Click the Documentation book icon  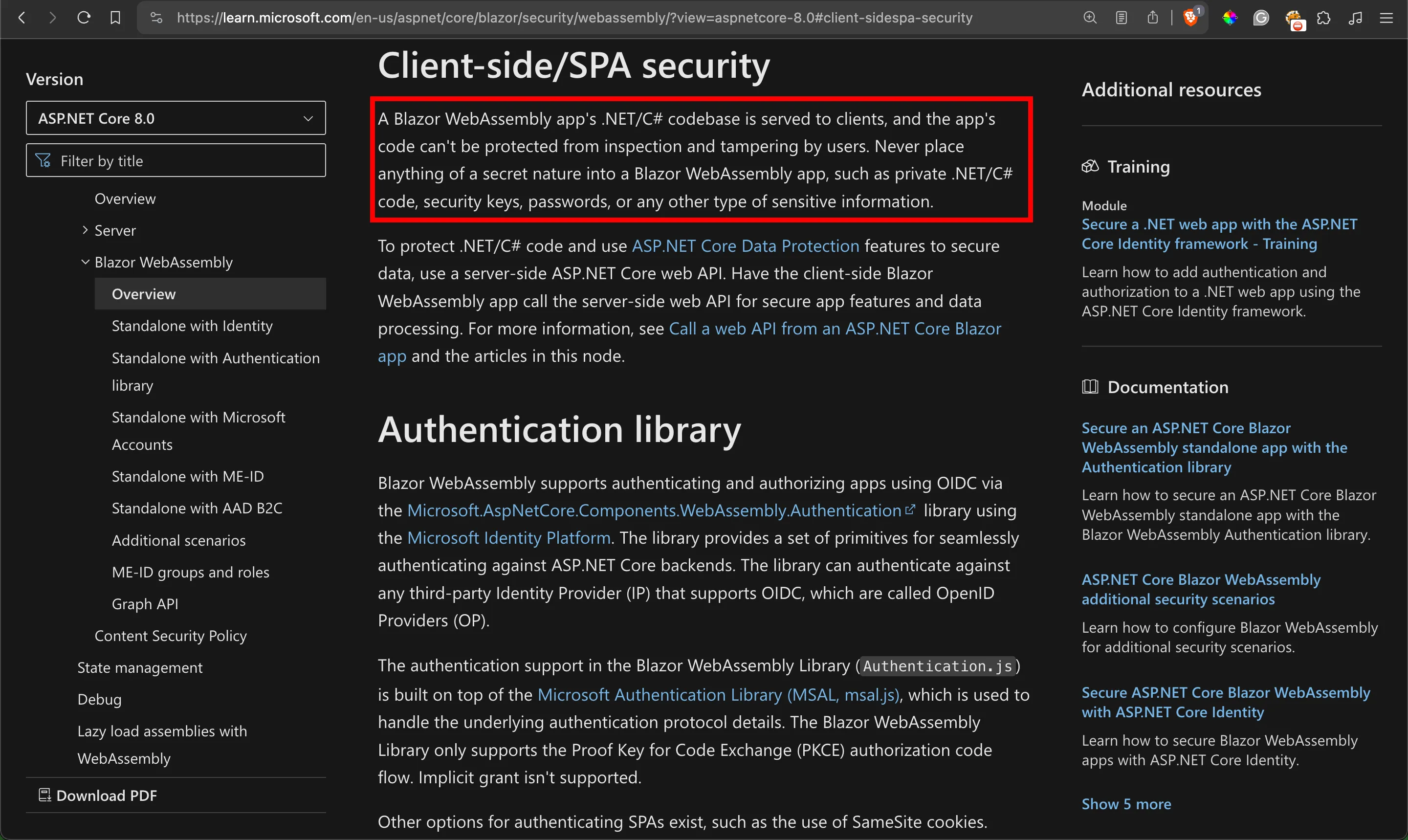tap(1090, 387)
